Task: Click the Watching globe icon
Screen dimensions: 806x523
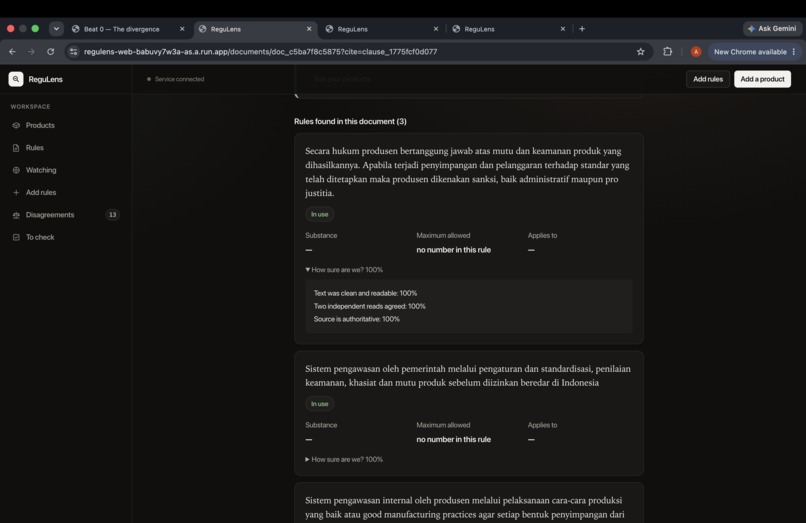Action: tap(16, 170)
